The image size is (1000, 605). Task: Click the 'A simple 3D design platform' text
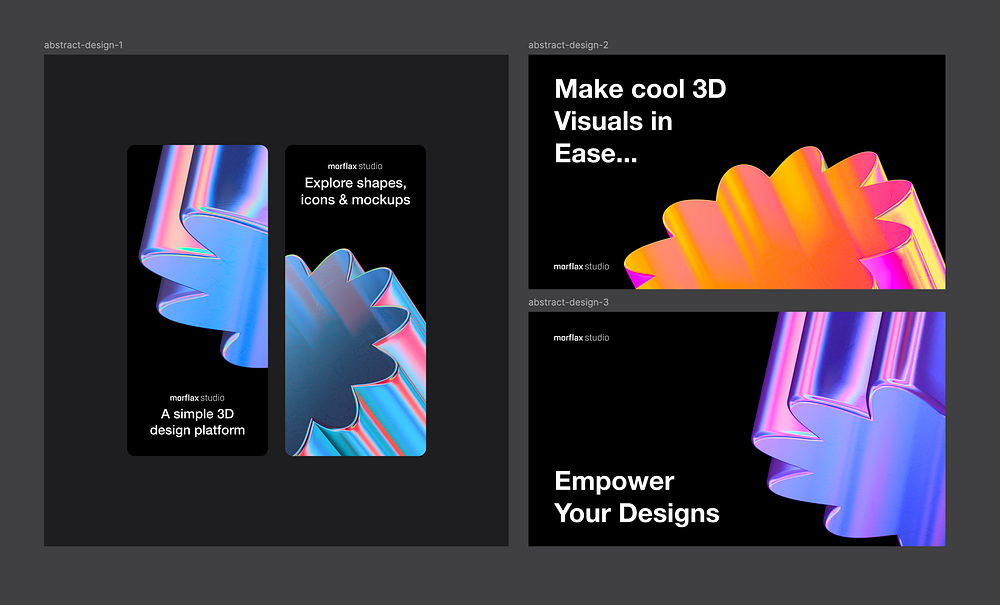197,422
